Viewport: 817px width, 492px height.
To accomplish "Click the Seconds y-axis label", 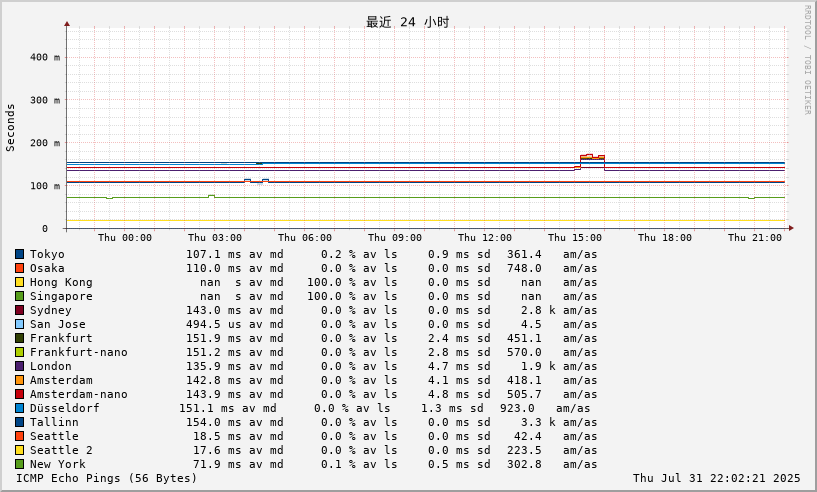I will (x=10, y=128).
